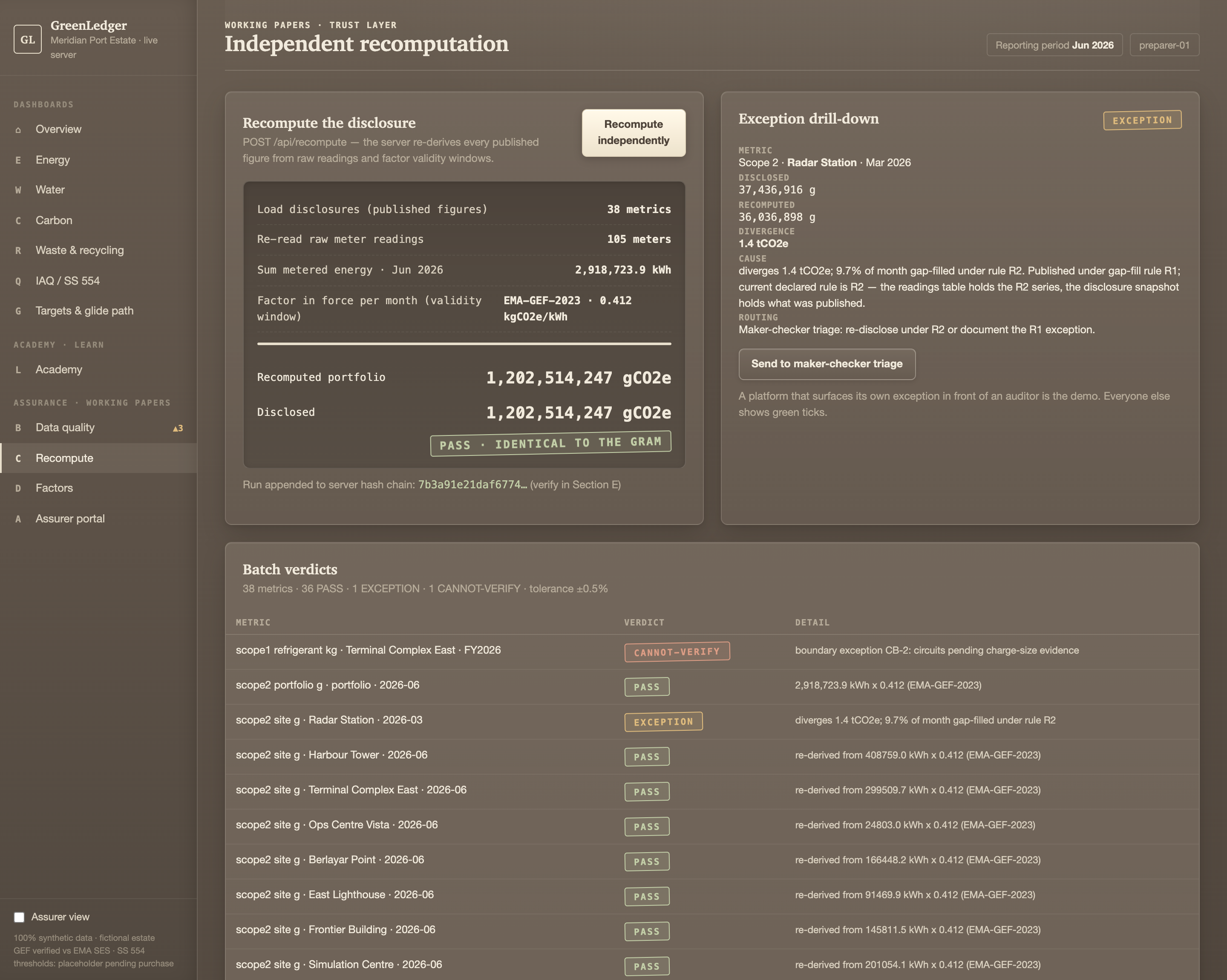This screenshot has width=1227, height=980.
Task: Click the preparer-01 user chip
Action: click(x=1164, y=45)
